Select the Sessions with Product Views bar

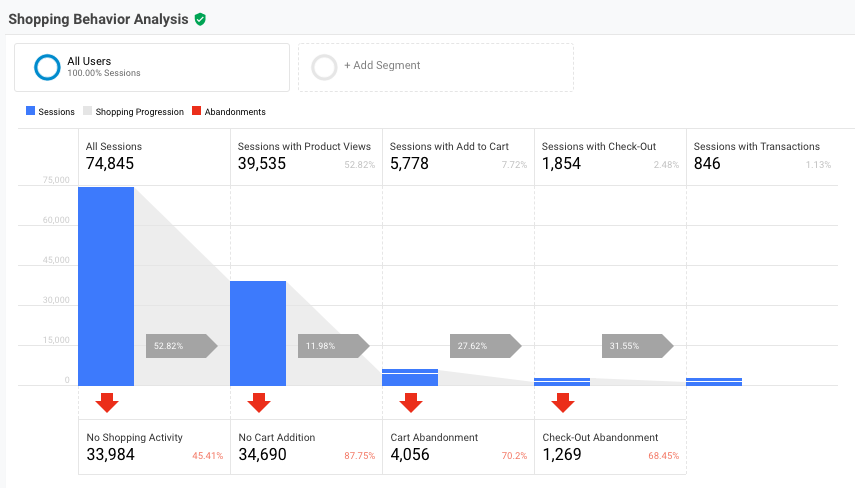pos(258,333)
